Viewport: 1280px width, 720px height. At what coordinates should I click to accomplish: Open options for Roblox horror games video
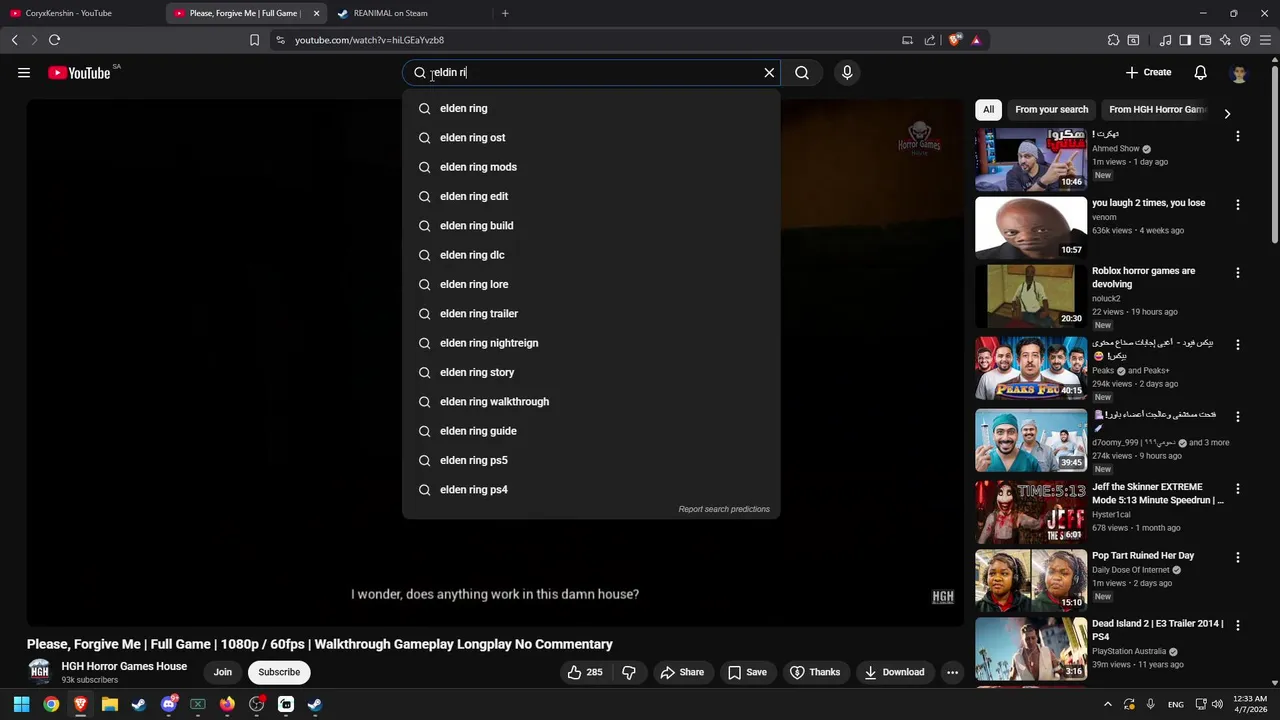pyautogui.click(x=1237, y=273)
